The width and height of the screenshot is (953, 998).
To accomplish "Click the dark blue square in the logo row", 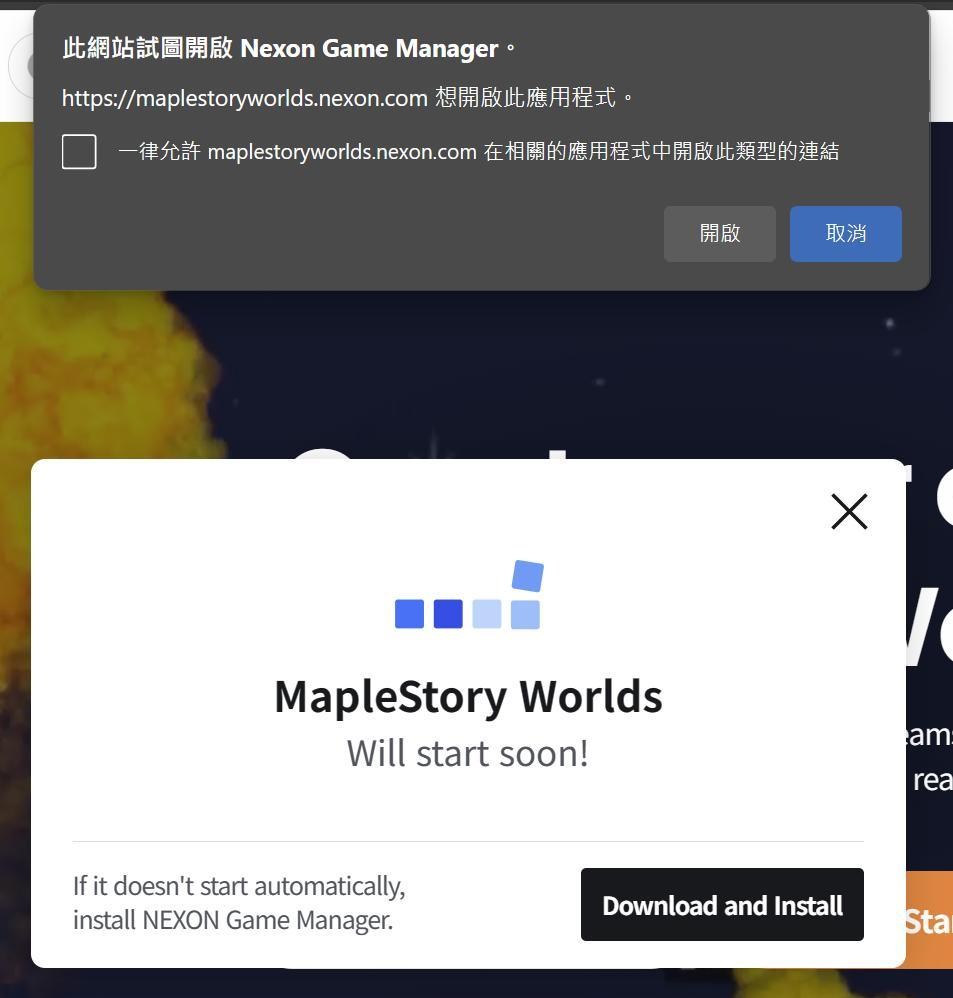I will click(x=447, y=614).
